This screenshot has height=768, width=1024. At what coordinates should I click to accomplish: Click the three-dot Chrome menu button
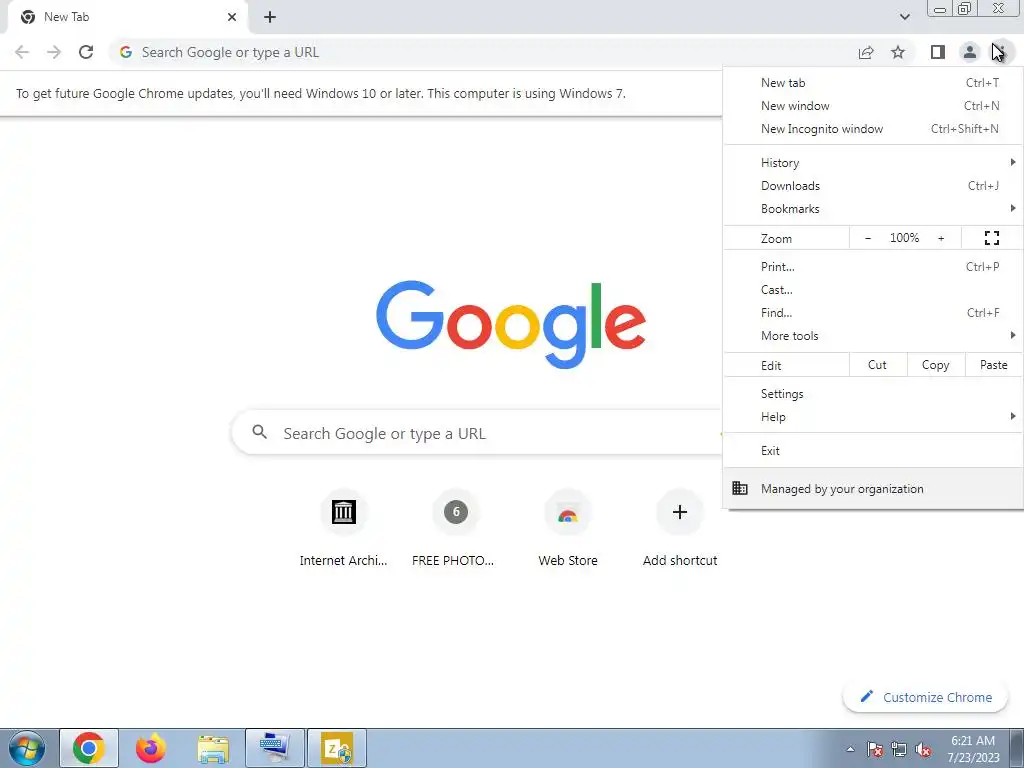(1002, 52)
